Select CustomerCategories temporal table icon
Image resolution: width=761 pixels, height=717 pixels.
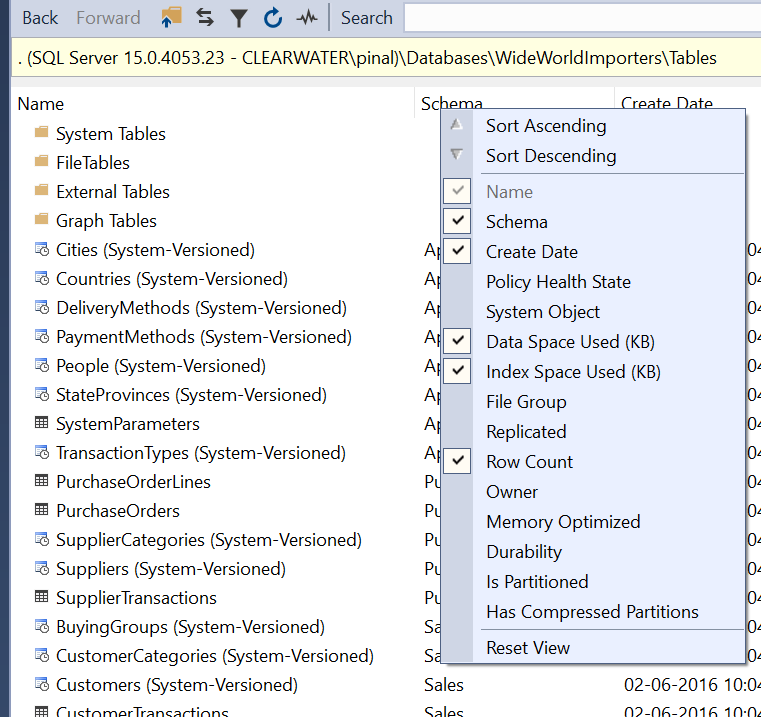coord(42,655)
